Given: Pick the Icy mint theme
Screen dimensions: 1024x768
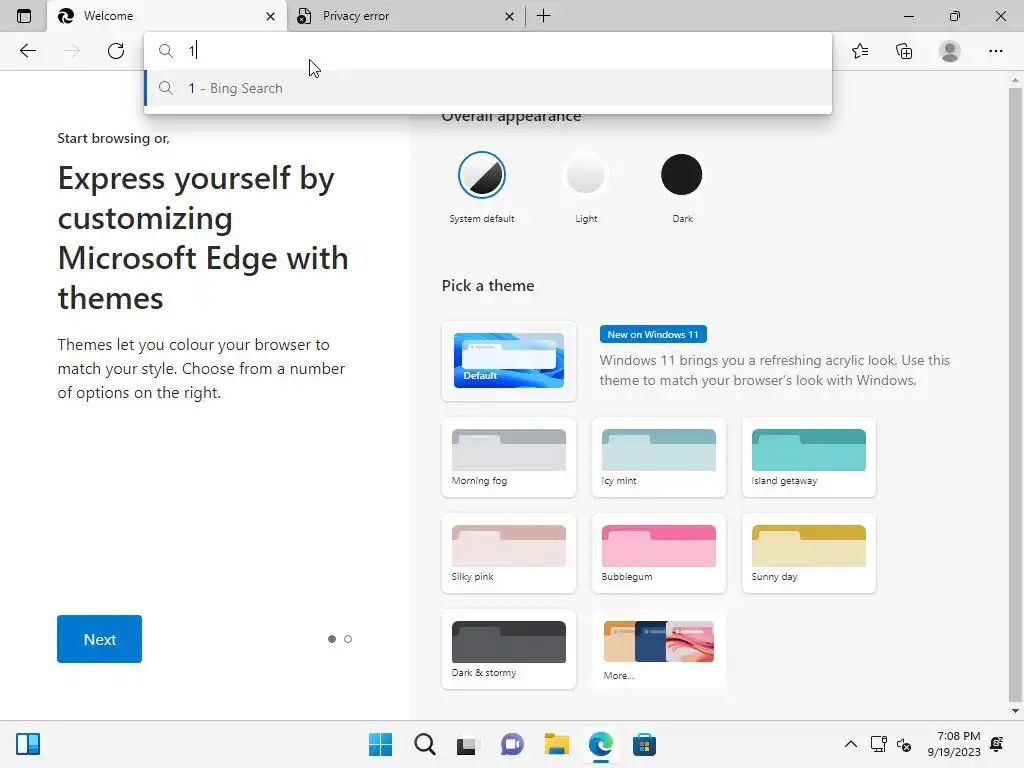Looking at the screenshot, I should [658, 457].
